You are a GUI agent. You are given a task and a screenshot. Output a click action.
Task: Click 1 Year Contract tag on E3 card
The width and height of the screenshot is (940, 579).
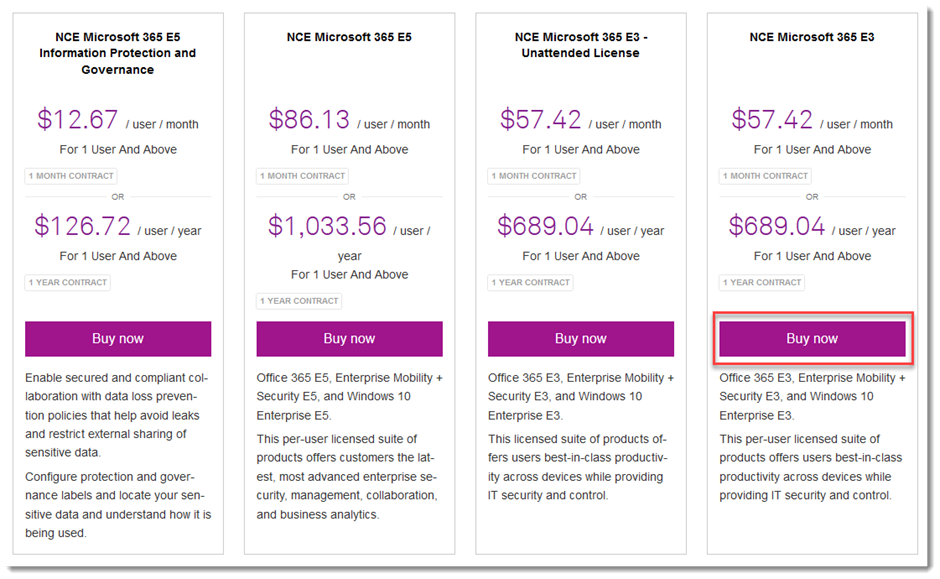click(x=762, y=283)
